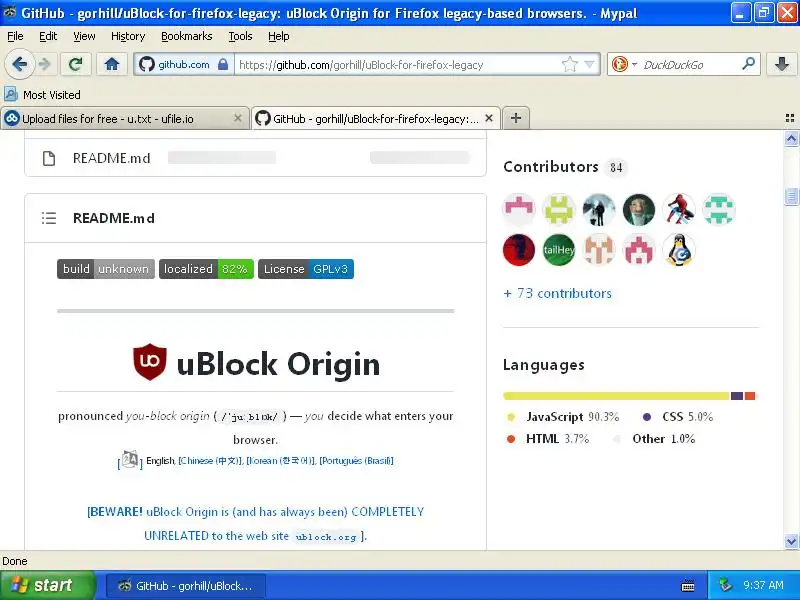Open the URL history dropdown arrow
Viewport: 800px width, 600px height.
point(590,64)
